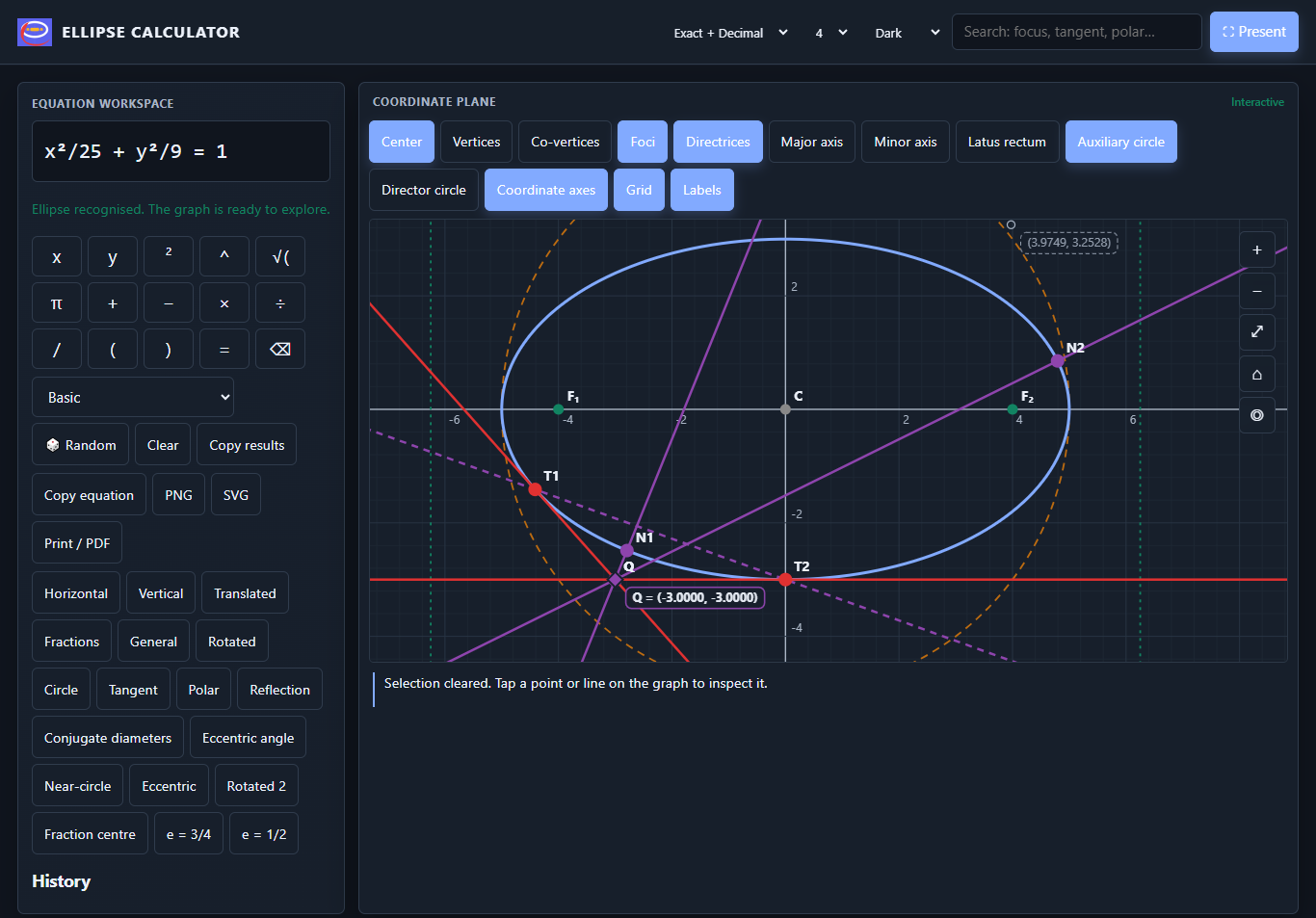This screenshot has width=1316, height=918.
Task: Load the Translated example preset
Action: tap(245, 593)
